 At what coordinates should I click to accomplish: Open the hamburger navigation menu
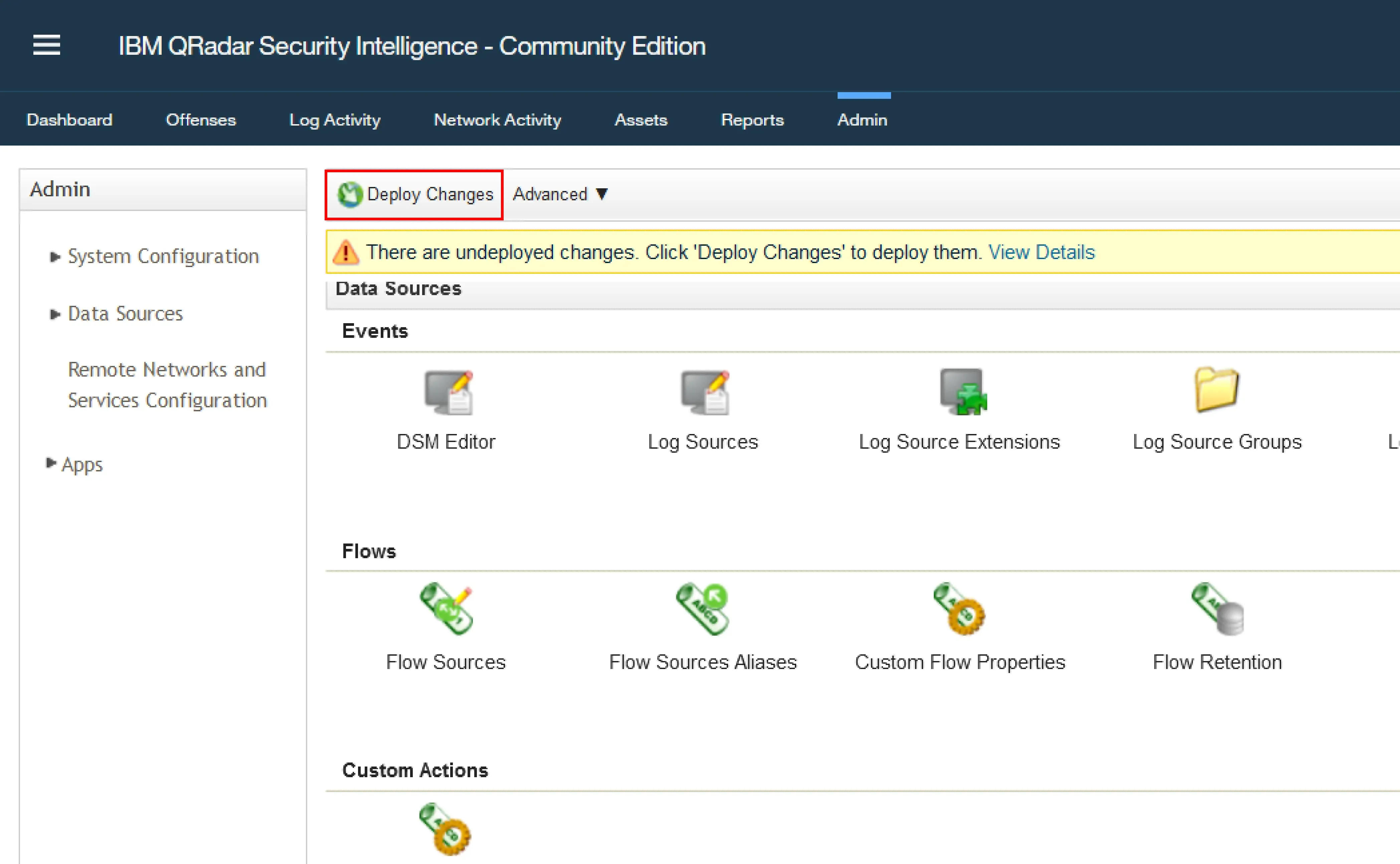pos(46,45)
